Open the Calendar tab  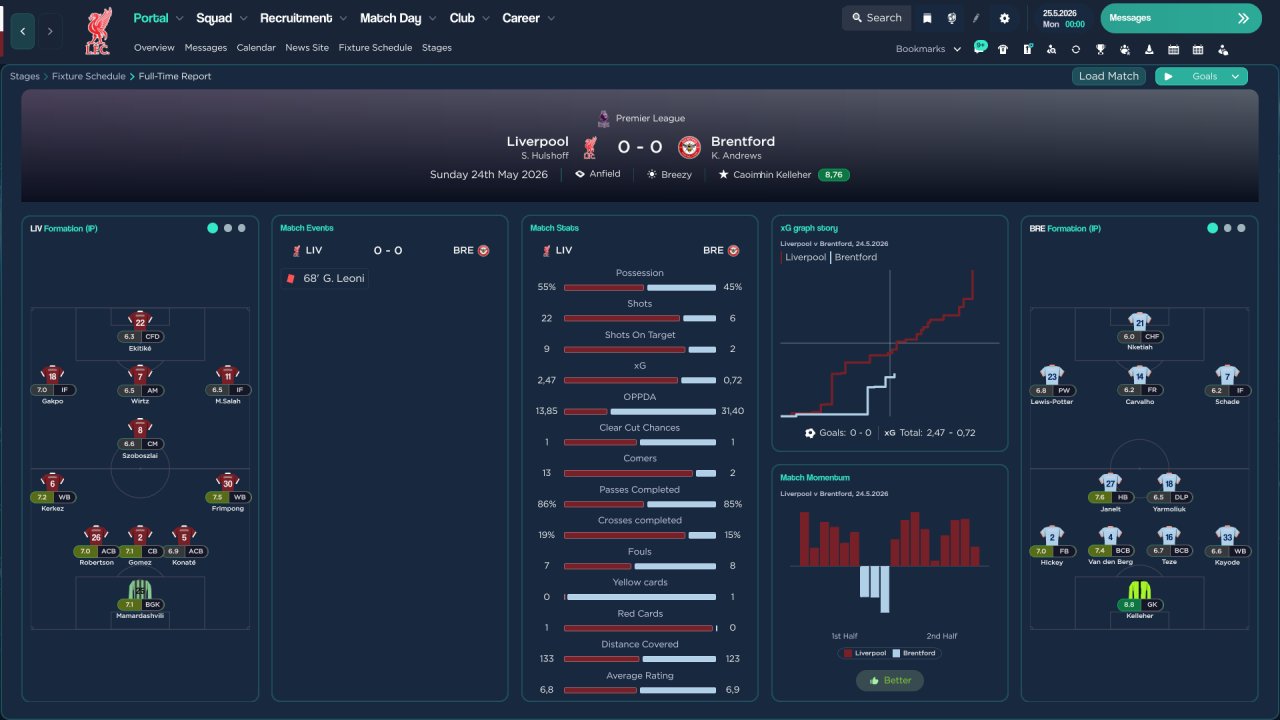(x=256, y=47)
